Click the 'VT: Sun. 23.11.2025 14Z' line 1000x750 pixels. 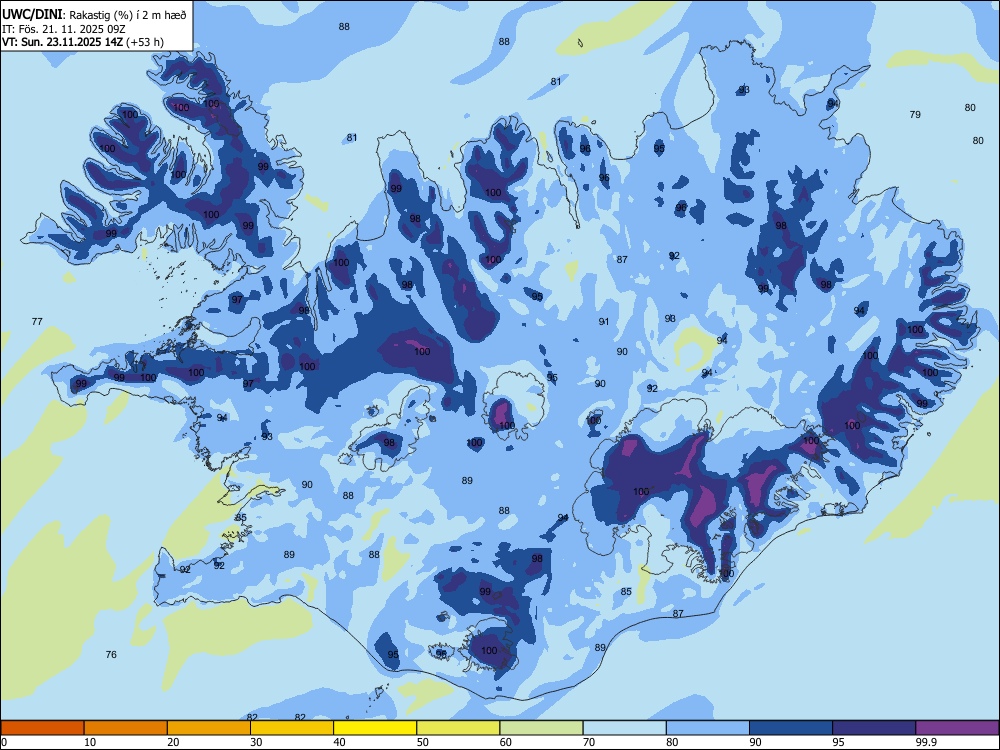[x=62, y=42]
